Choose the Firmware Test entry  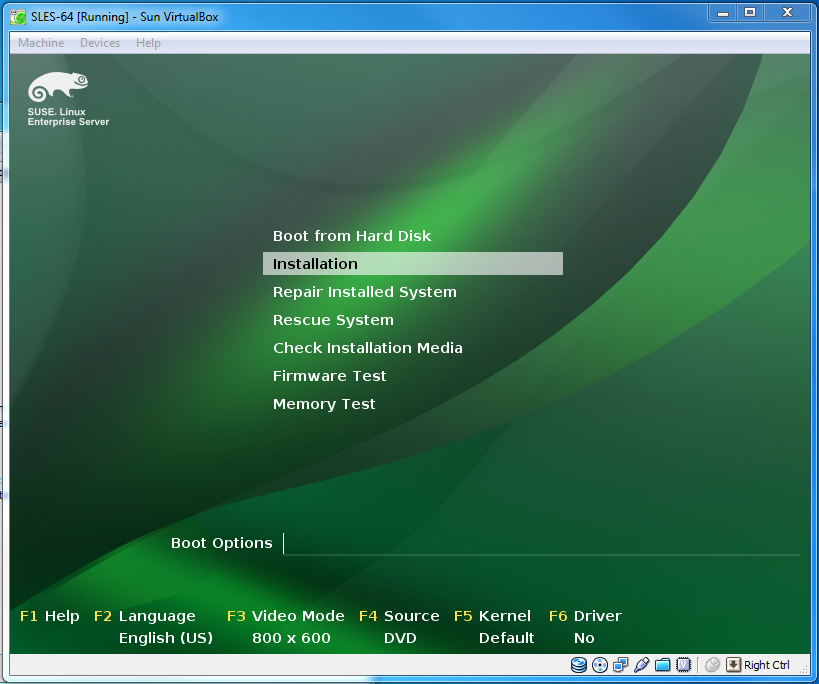[330, 376]
